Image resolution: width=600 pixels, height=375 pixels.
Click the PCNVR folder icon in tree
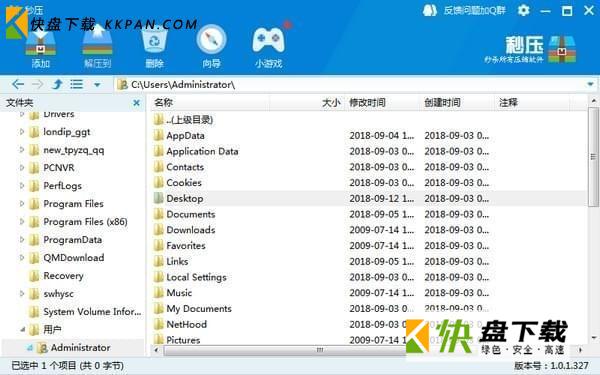click(x=34, y=168)
